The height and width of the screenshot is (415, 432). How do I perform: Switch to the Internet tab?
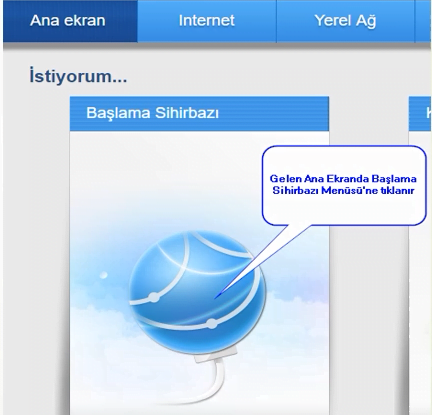pos(207,21)
